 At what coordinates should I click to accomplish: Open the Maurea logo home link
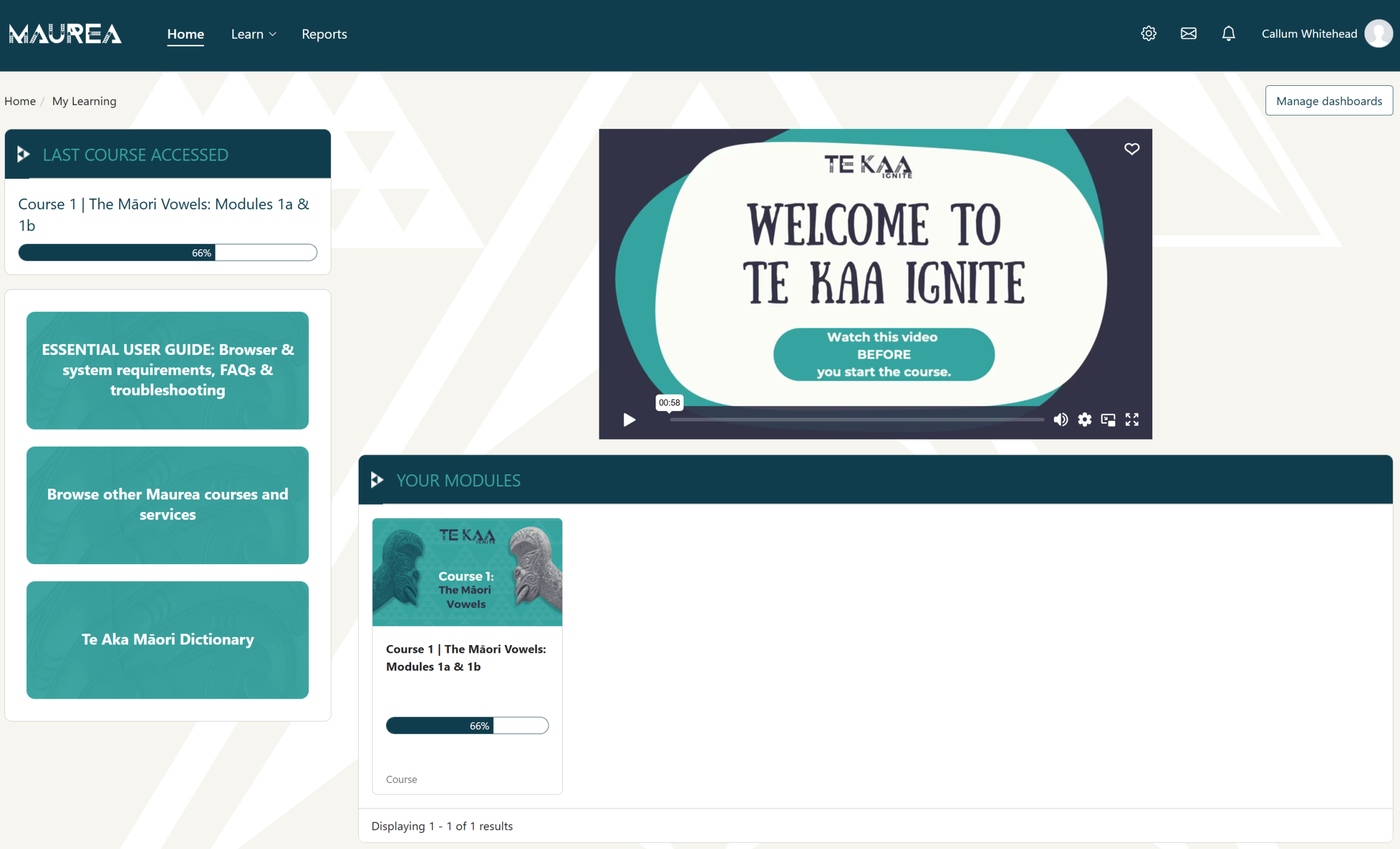point(65,34)
